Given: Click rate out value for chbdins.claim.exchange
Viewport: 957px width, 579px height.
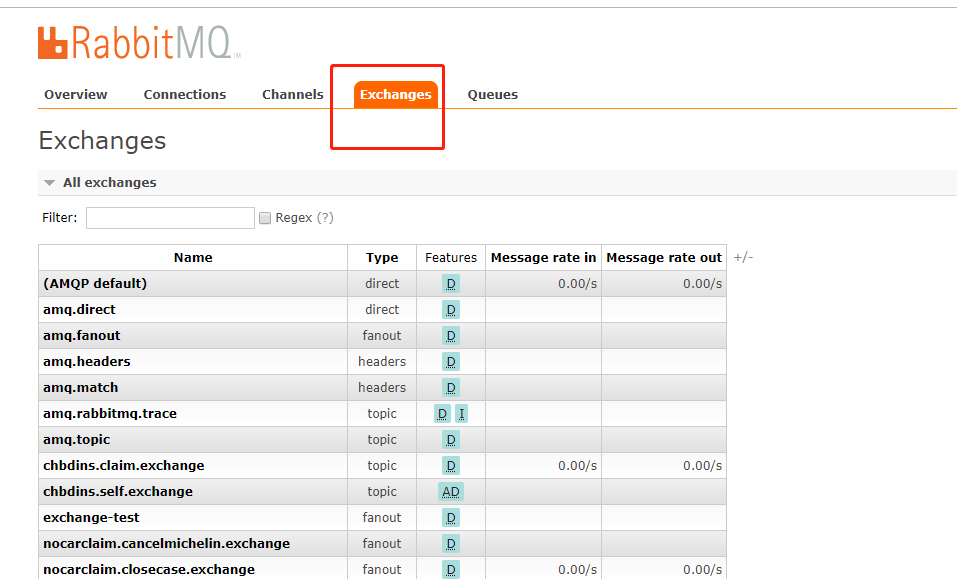Looking at the screenshot, I should pos(702,466).
